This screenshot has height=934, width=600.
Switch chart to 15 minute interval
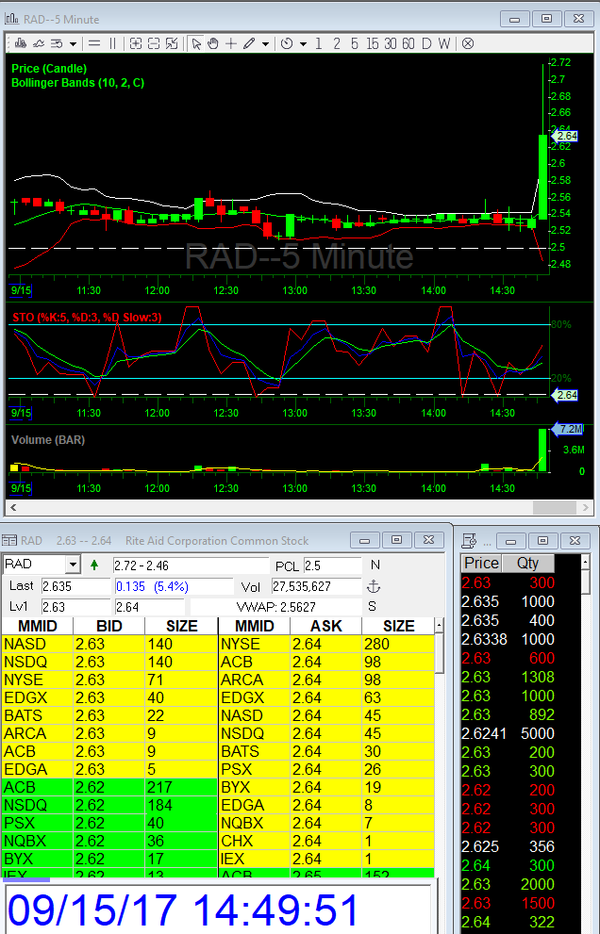pyautogui.click(x=372, y=43)
